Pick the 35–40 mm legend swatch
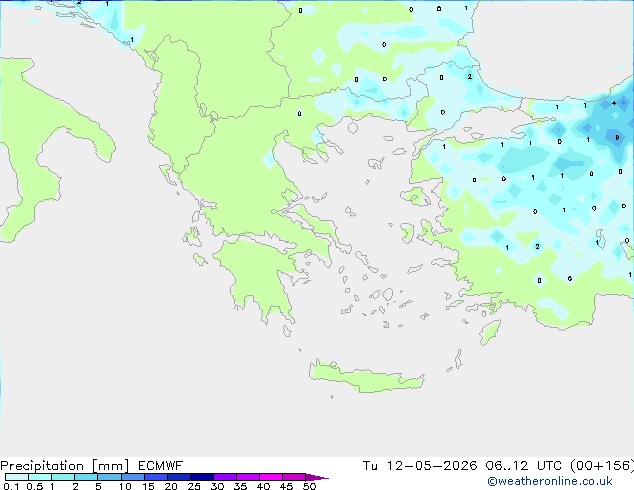 point(247,477)
